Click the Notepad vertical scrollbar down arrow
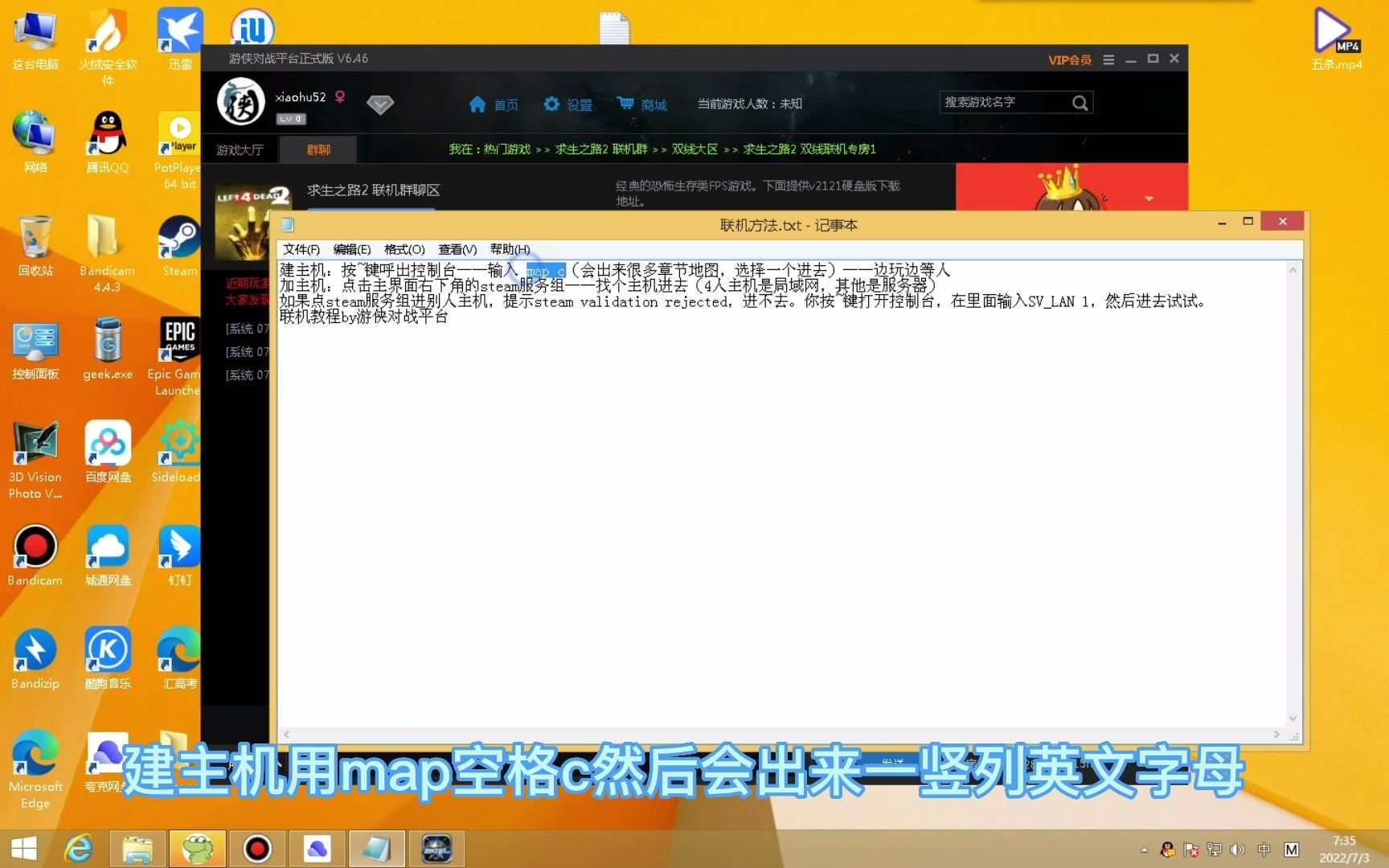1389x868 pixels. pos(1293,719)
